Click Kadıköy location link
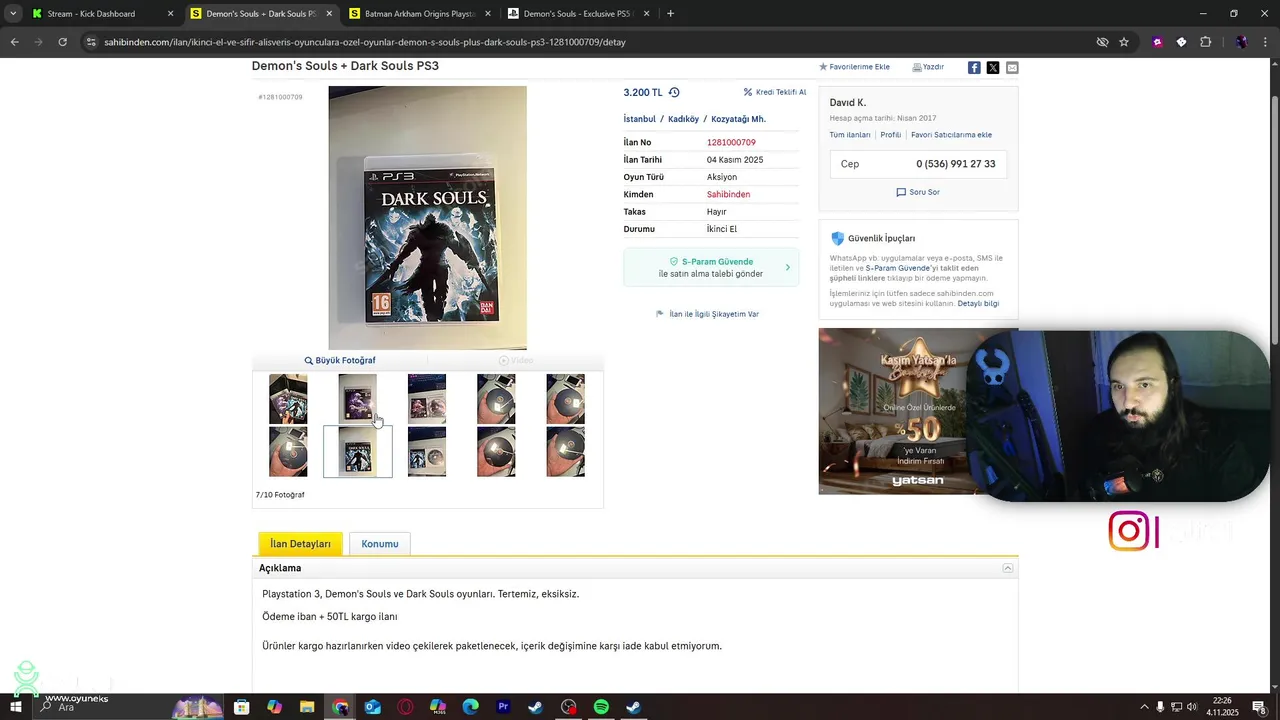Screen dimensions: 1280x720 coord(683,119)
